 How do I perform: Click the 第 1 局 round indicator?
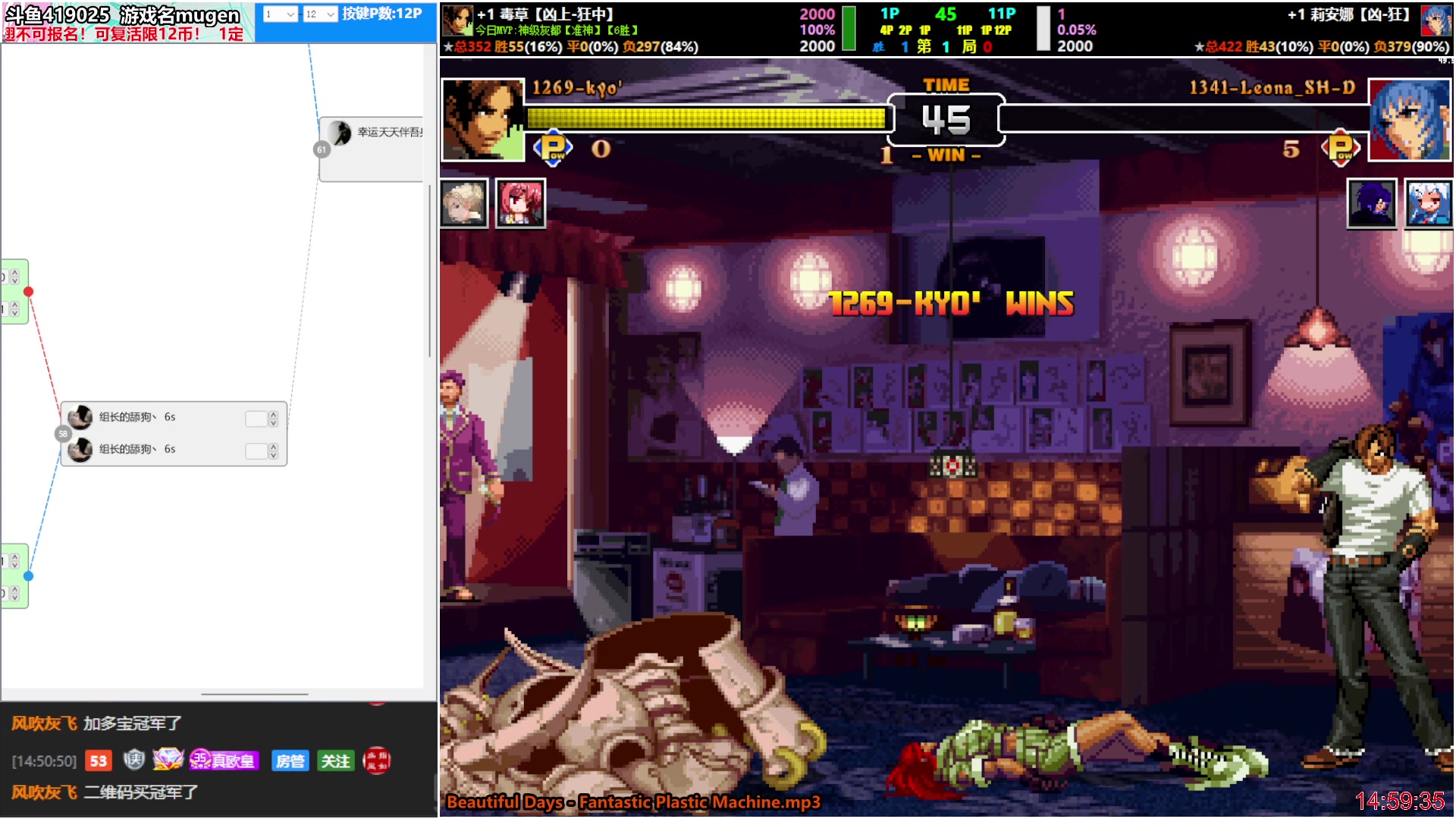click(x=946, y=46)
